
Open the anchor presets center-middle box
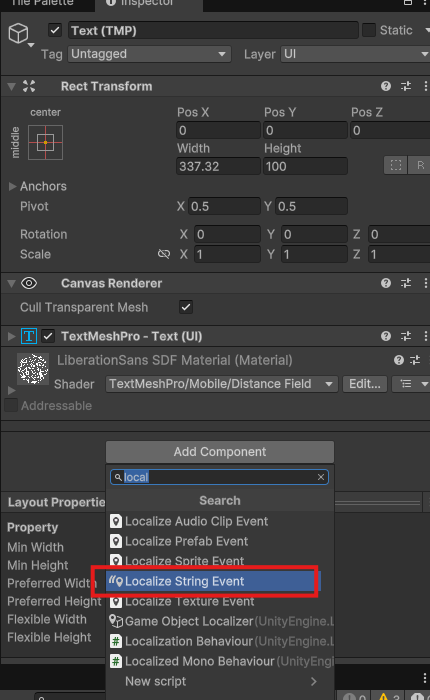(x=46, y=142)
